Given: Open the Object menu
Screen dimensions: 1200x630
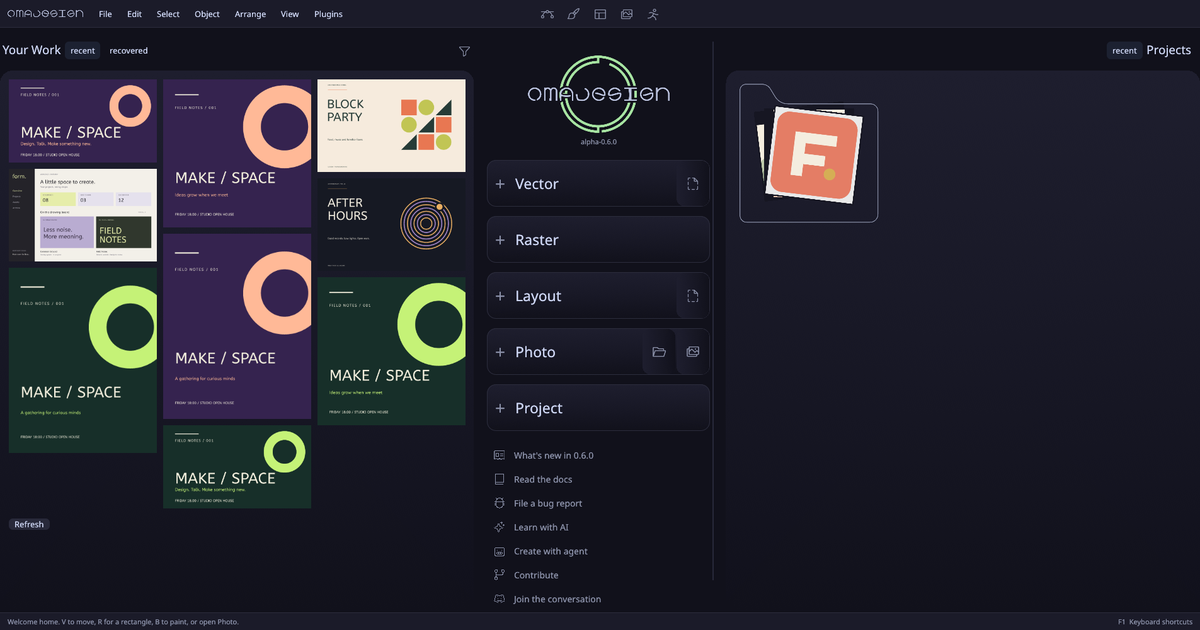Looking at the screenshot, I should click(x=207, y=14).
